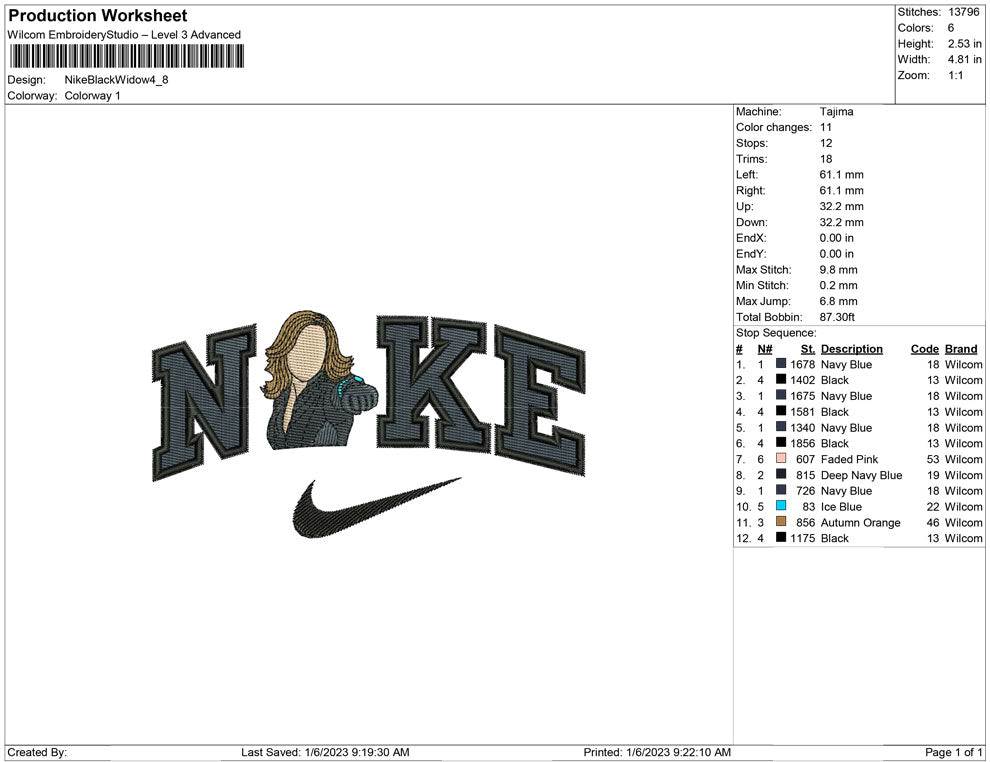Click the Brand column header
The height and width of the screenshot is (762, 990).
tap(961, 349)
